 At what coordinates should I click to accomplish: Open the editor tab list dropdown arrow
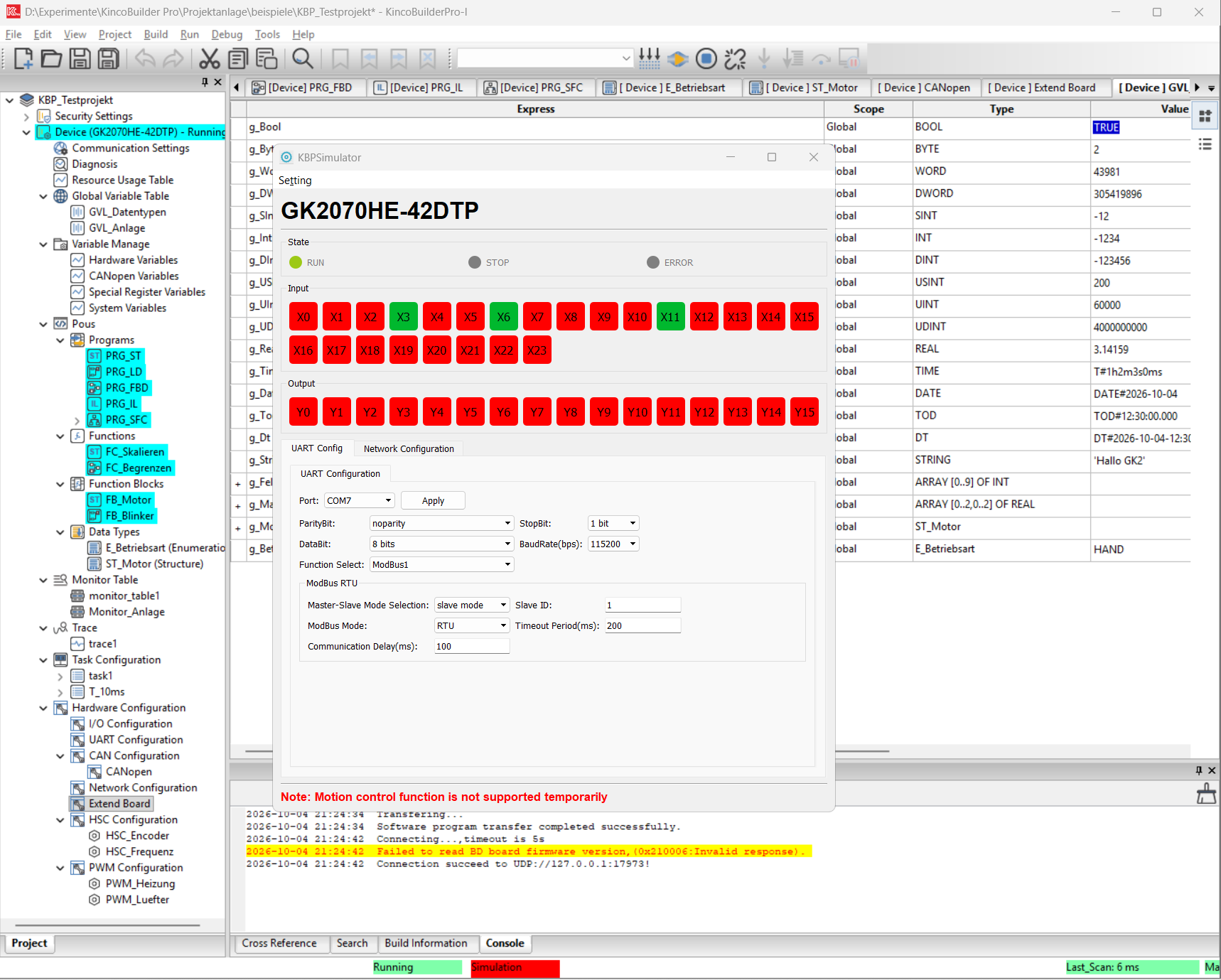click(x=1212, y=88)
